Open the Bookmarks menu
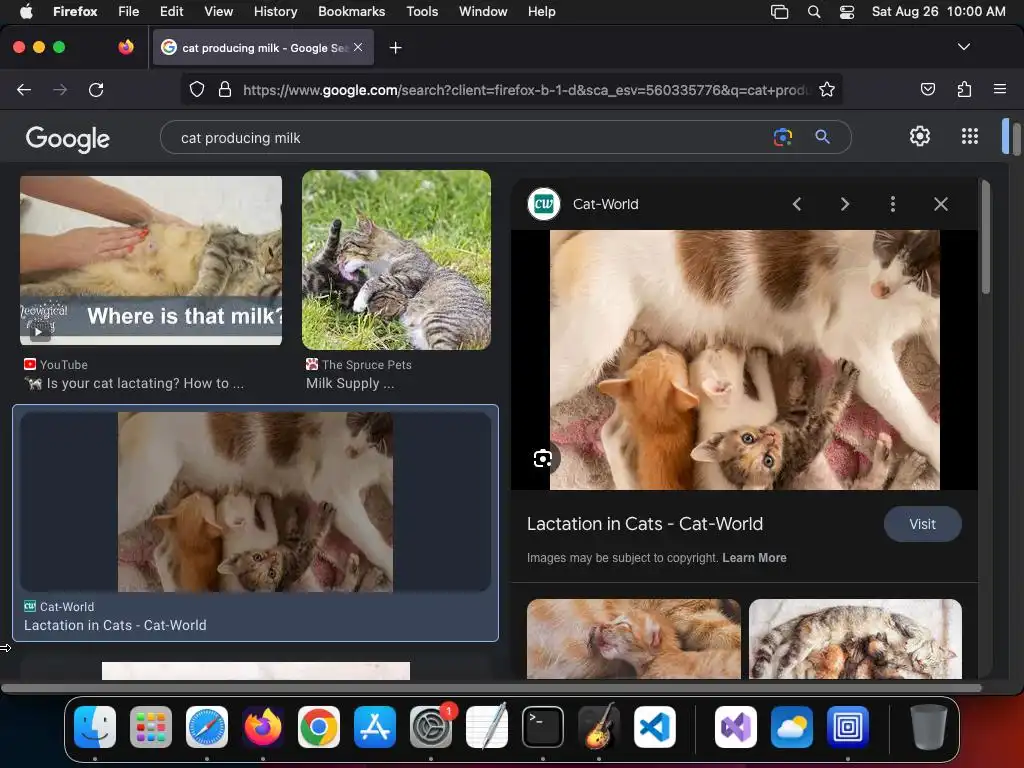 pos(351,12)
